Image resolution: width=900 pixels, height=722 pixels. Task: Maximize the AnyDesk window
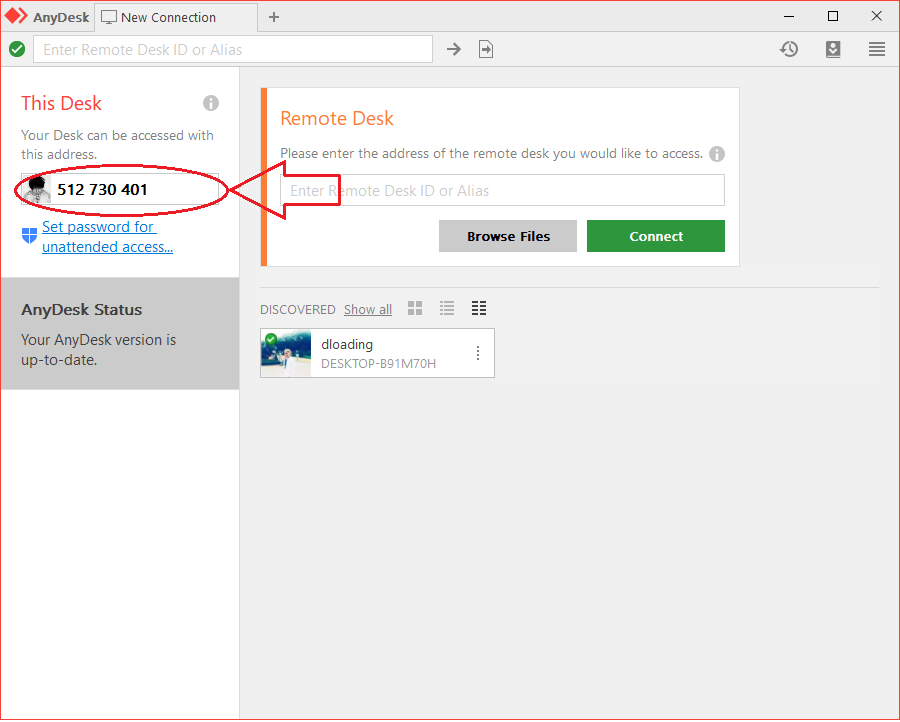[x=833, y=17]
